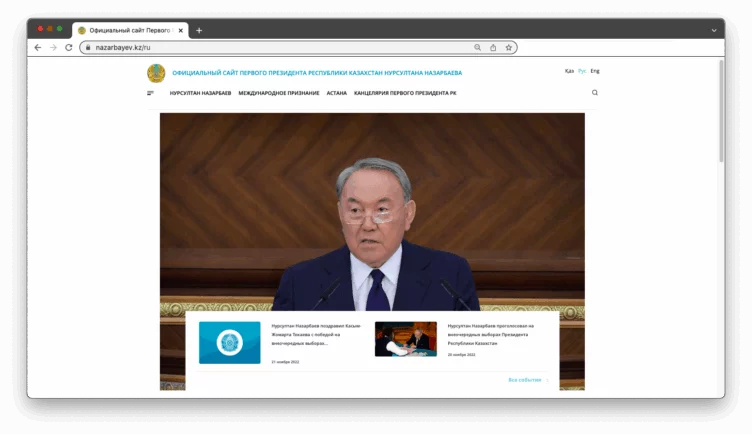Image resolution: width=752 pixels, height=434 pixels.
Task: Click the green maximize window button
Action: click(x=59, y=29)
